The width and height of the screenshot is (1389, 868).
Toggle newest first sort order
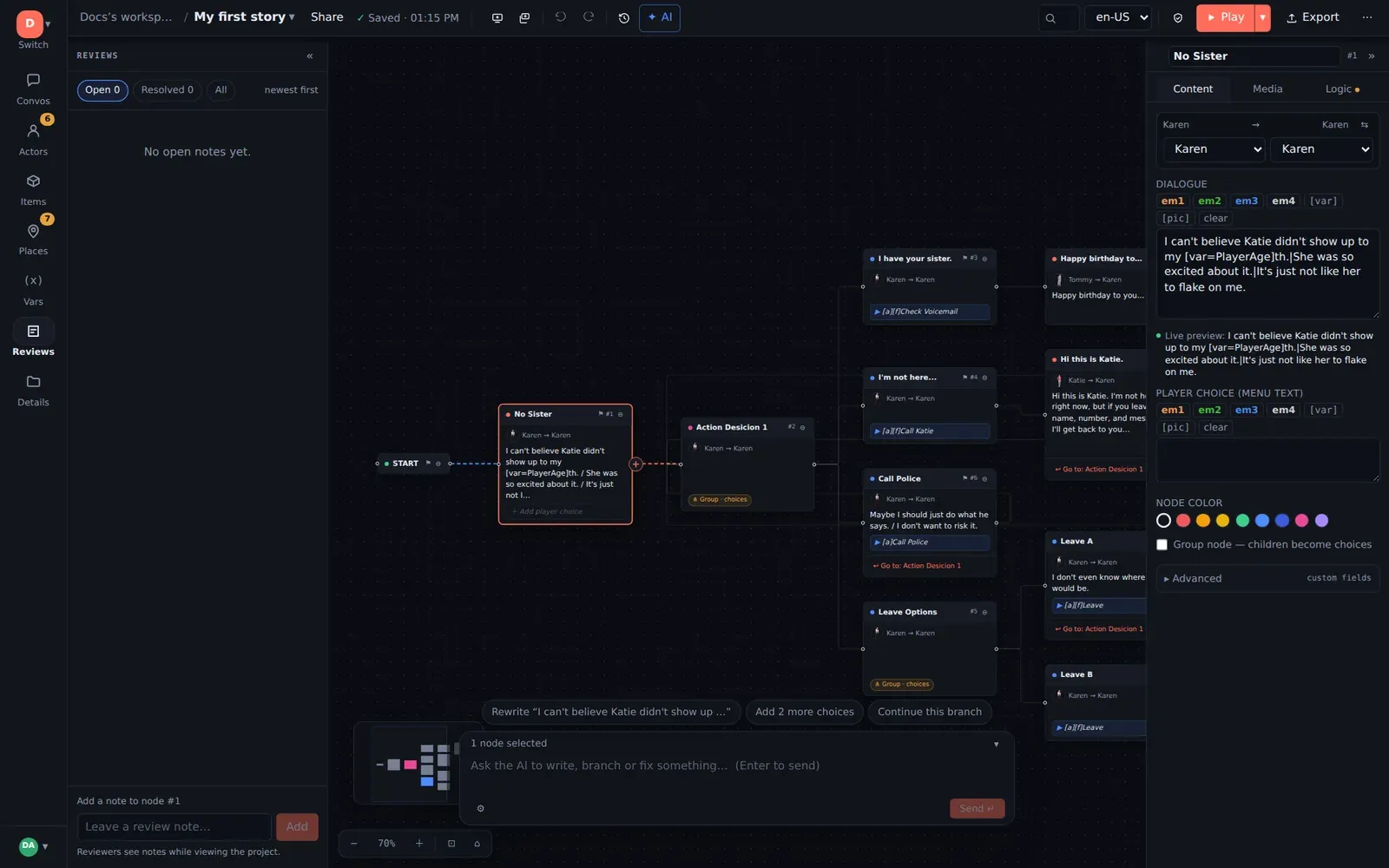click(x=291, y=90)
